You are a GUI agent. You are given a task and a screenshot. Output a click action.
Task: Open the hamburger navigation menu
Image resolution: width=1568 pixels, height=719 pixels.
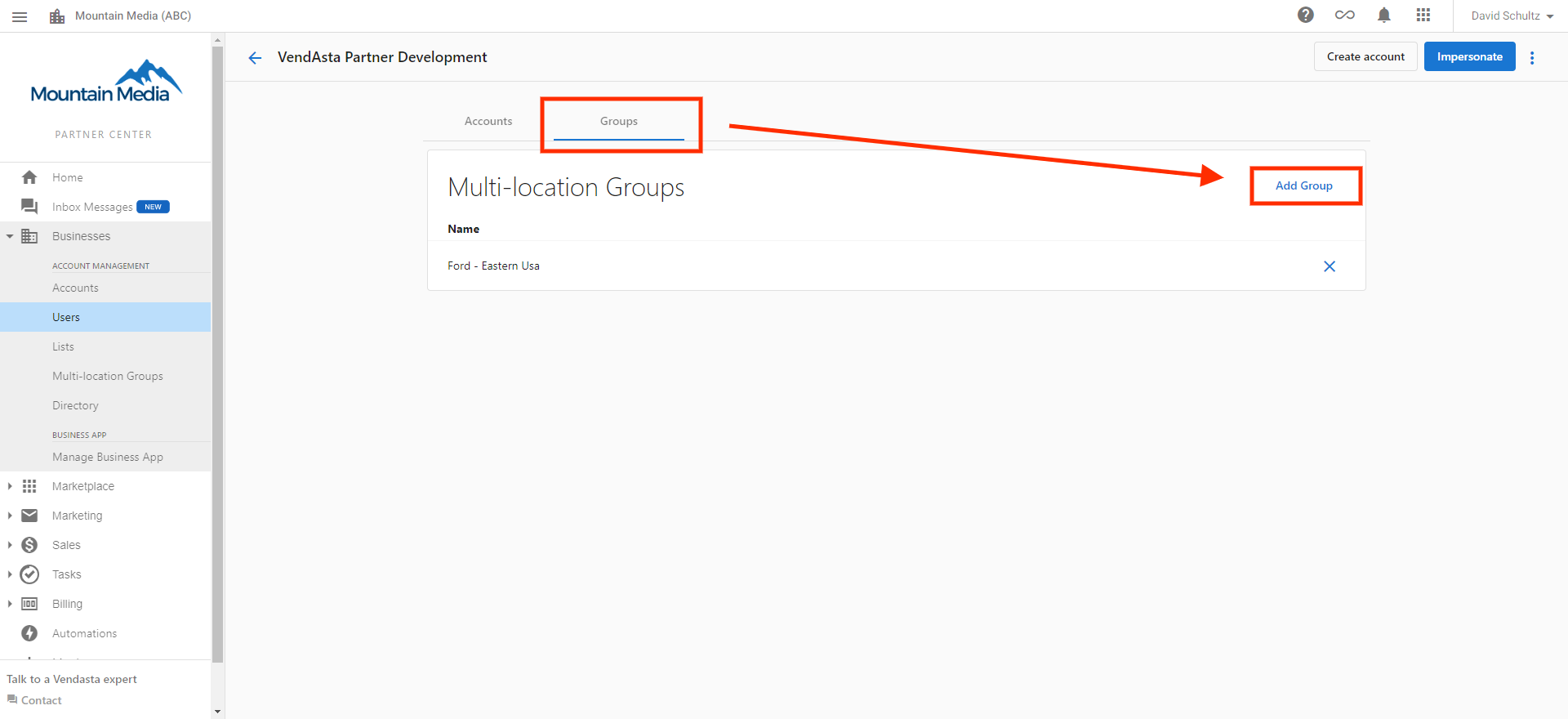coord(20,16)
